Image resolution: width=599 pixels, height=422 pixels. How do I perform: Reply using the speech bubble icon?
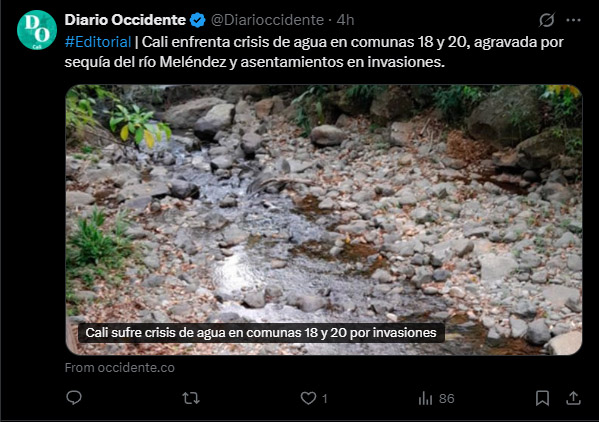tap(74, 398)
